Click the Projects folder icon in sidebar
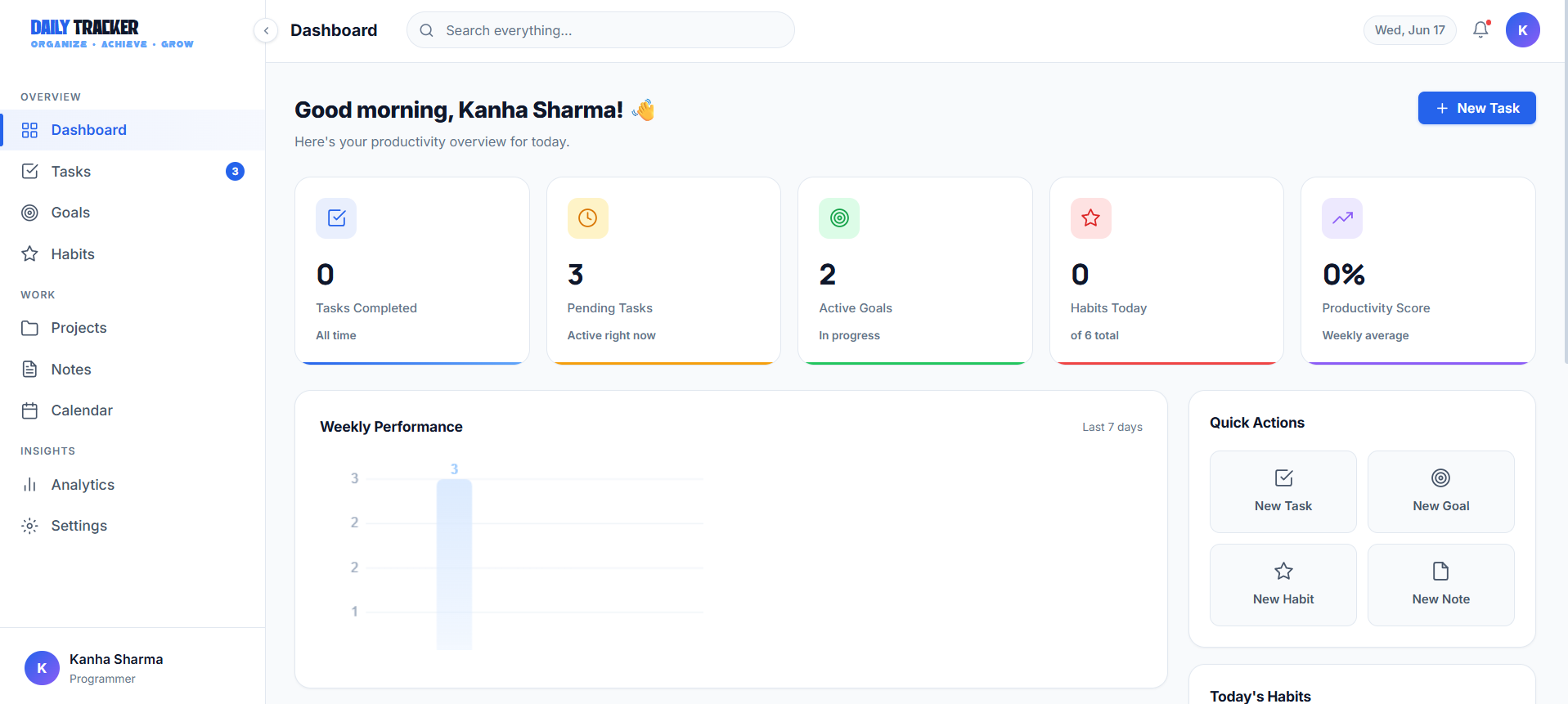 click(x=29, y=328)
